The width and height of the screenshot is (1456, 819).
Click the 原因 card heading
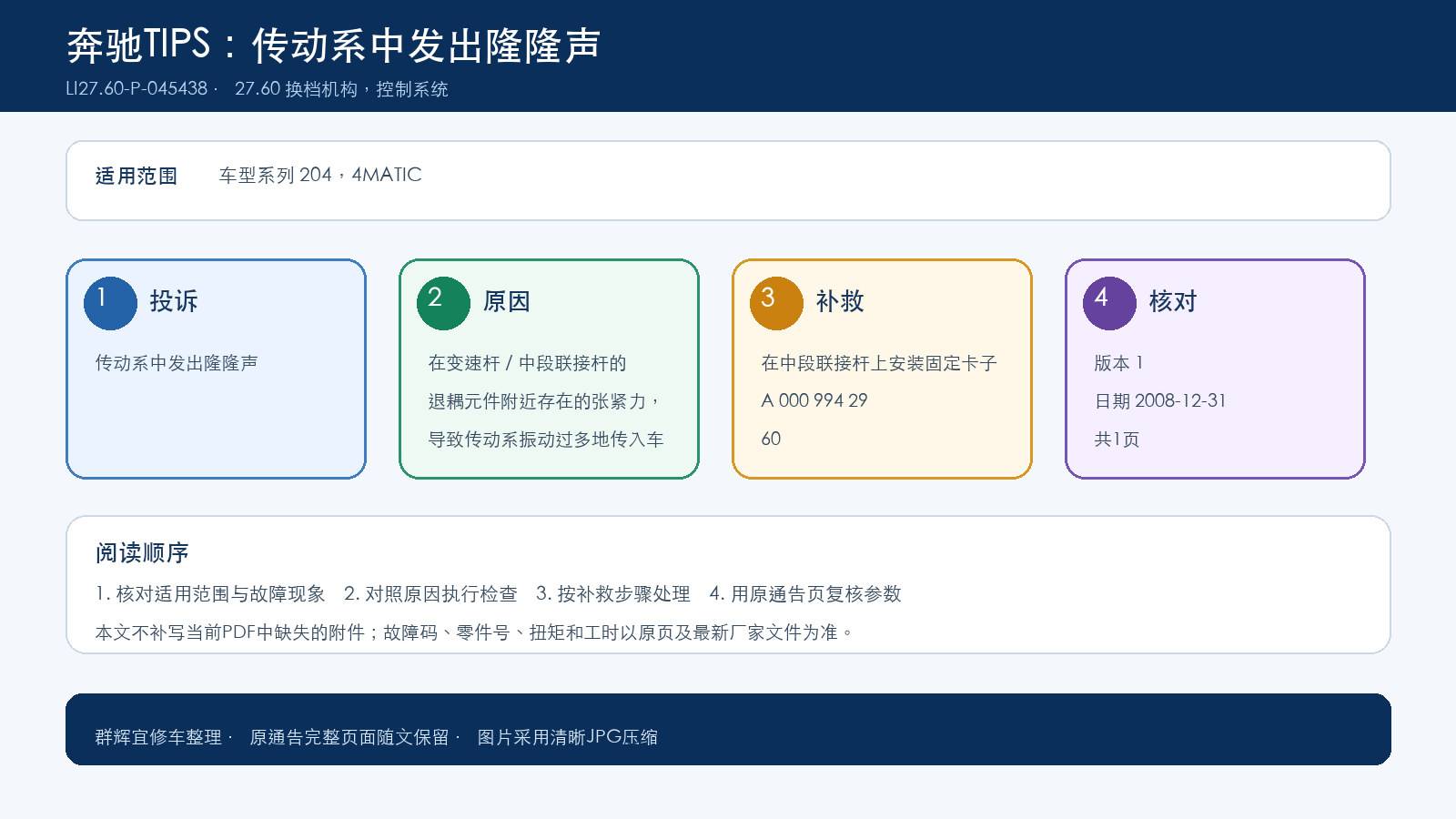pyautogui.click(x=507, y=301)
